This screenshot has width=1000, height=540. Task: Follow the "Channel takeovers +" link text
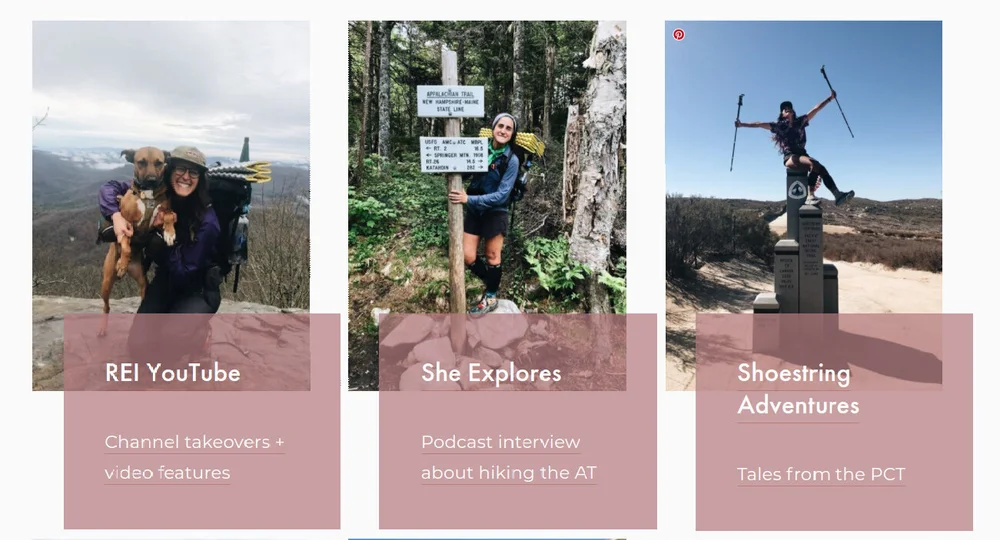(195, 442)
